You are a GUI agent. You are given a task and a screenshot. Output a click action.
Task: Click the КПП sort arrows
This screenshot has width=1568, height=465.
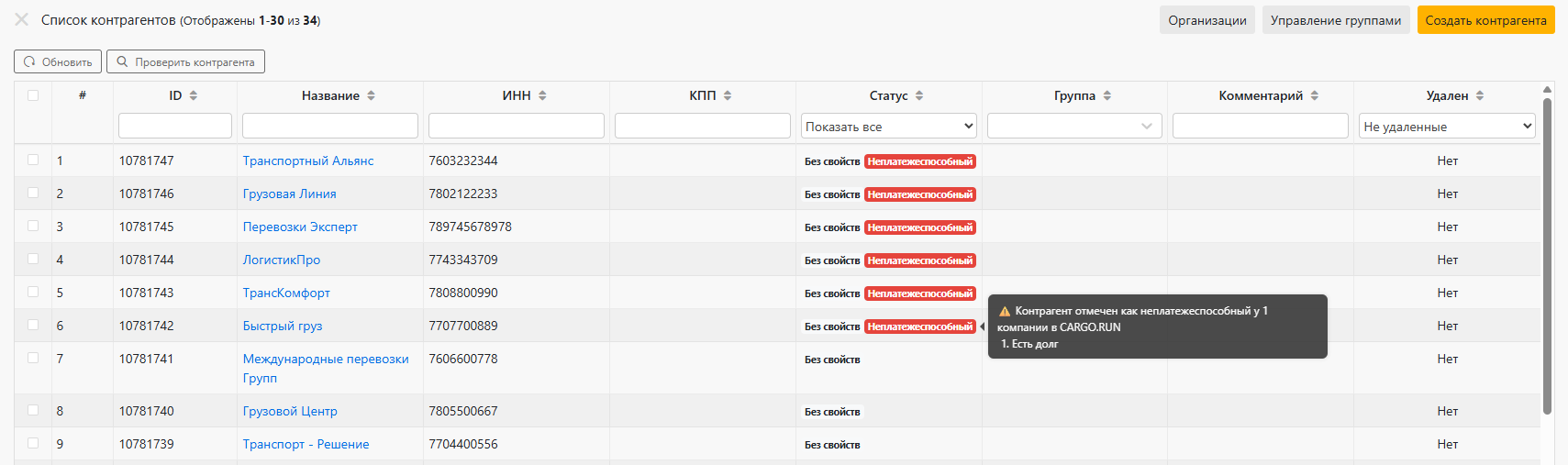pos(728,95)
